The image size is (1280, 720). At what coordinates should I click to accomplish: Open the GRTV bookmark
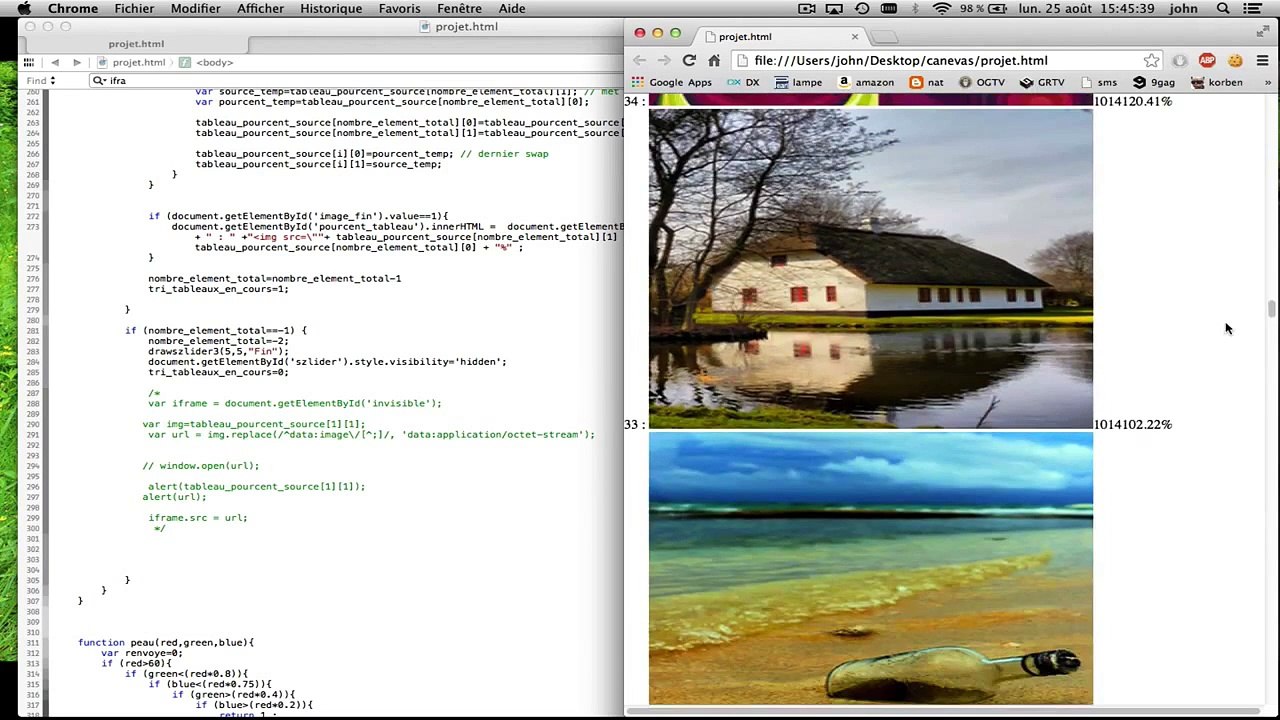point(1042,82)
